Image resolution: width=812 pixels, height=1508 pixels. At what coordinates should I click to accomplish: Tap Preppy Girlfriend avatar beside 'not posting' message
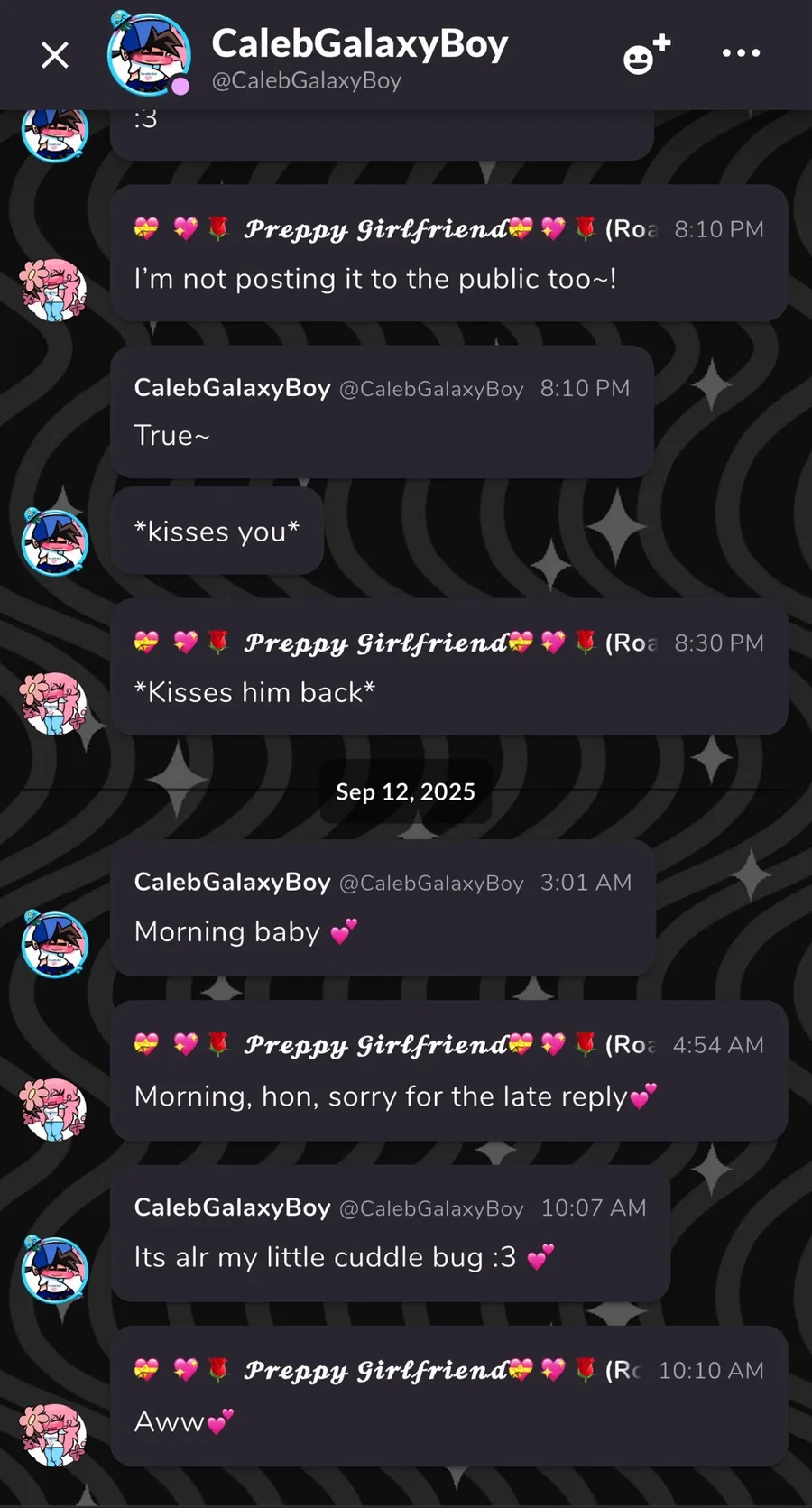point(54,291)
